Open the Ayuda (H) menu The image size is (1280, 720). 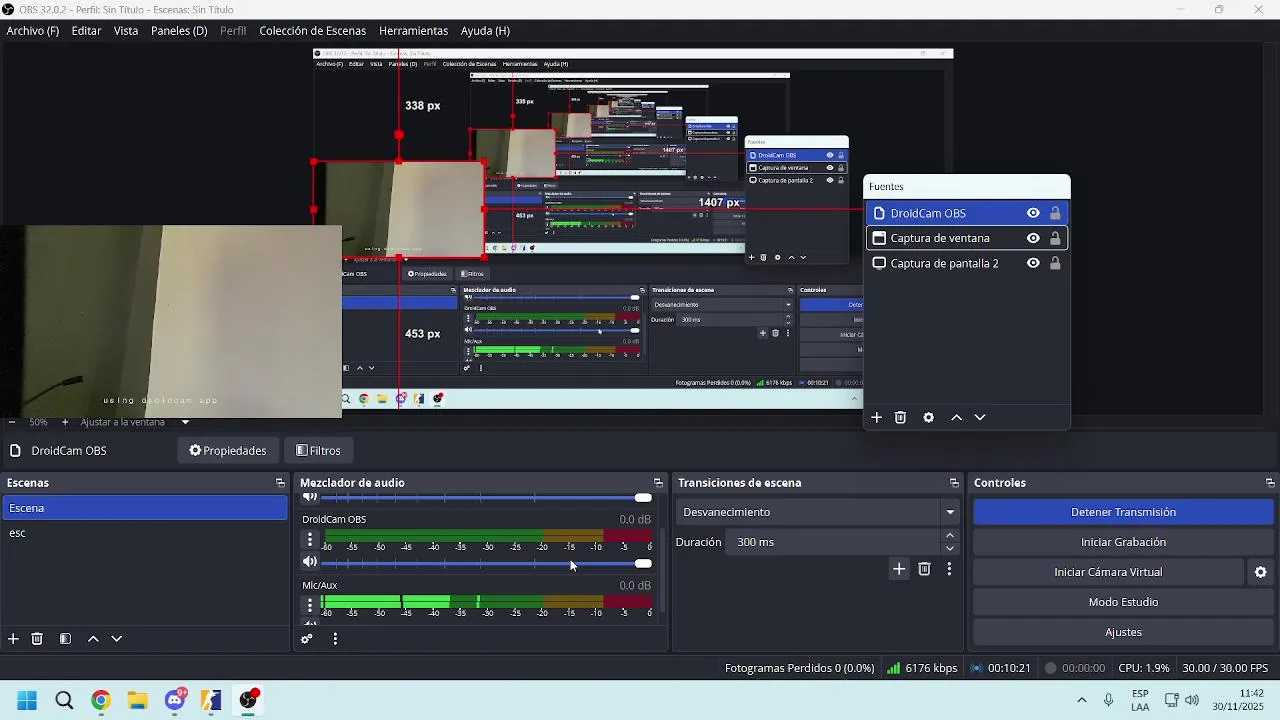(x=485, y=31)
